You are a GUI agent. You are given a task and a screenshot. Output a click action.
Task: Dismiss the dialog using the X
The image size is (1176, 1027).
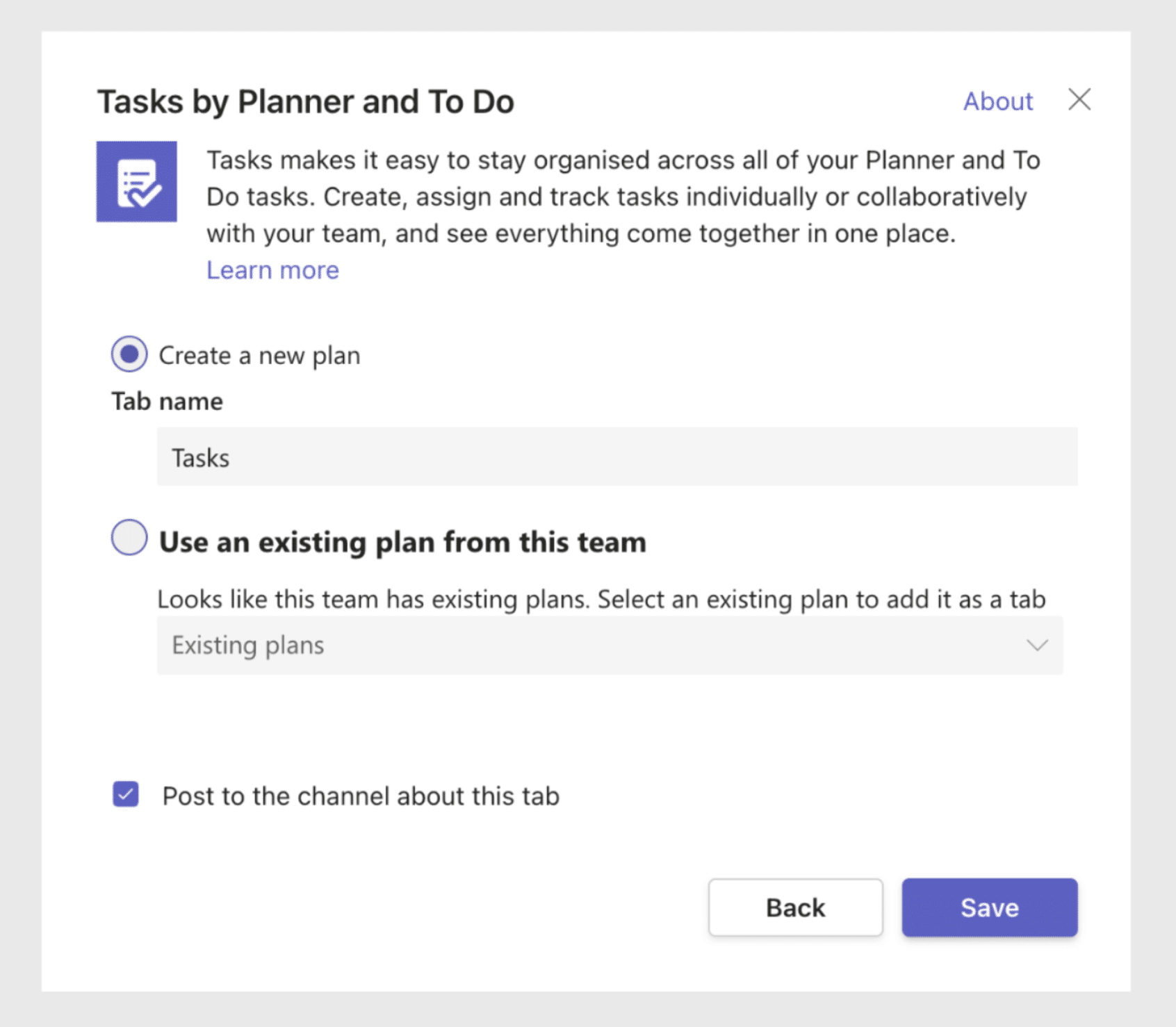pyautogui.click(x=1079, y=100)
